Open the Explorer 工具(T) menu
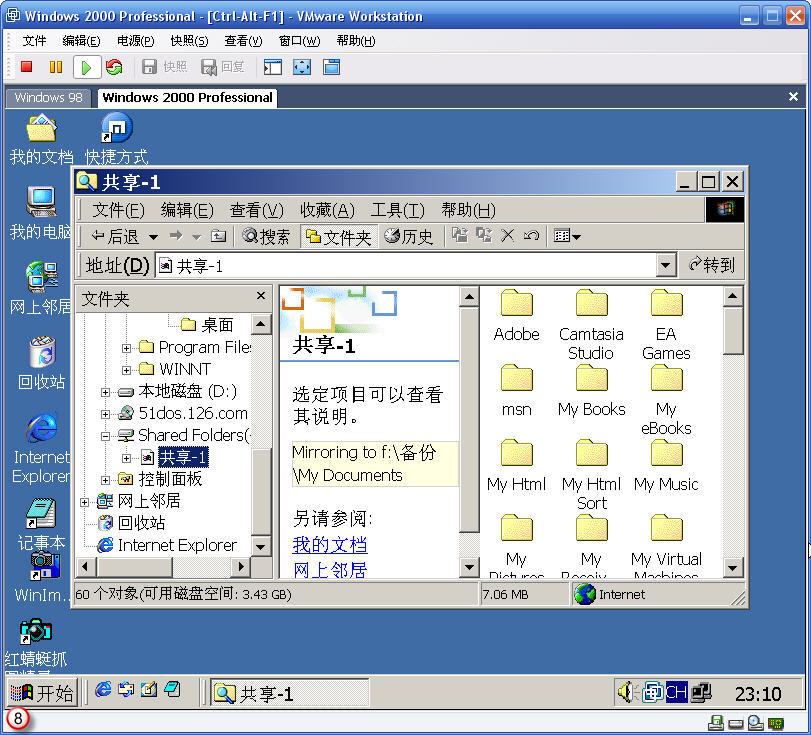 397,210
